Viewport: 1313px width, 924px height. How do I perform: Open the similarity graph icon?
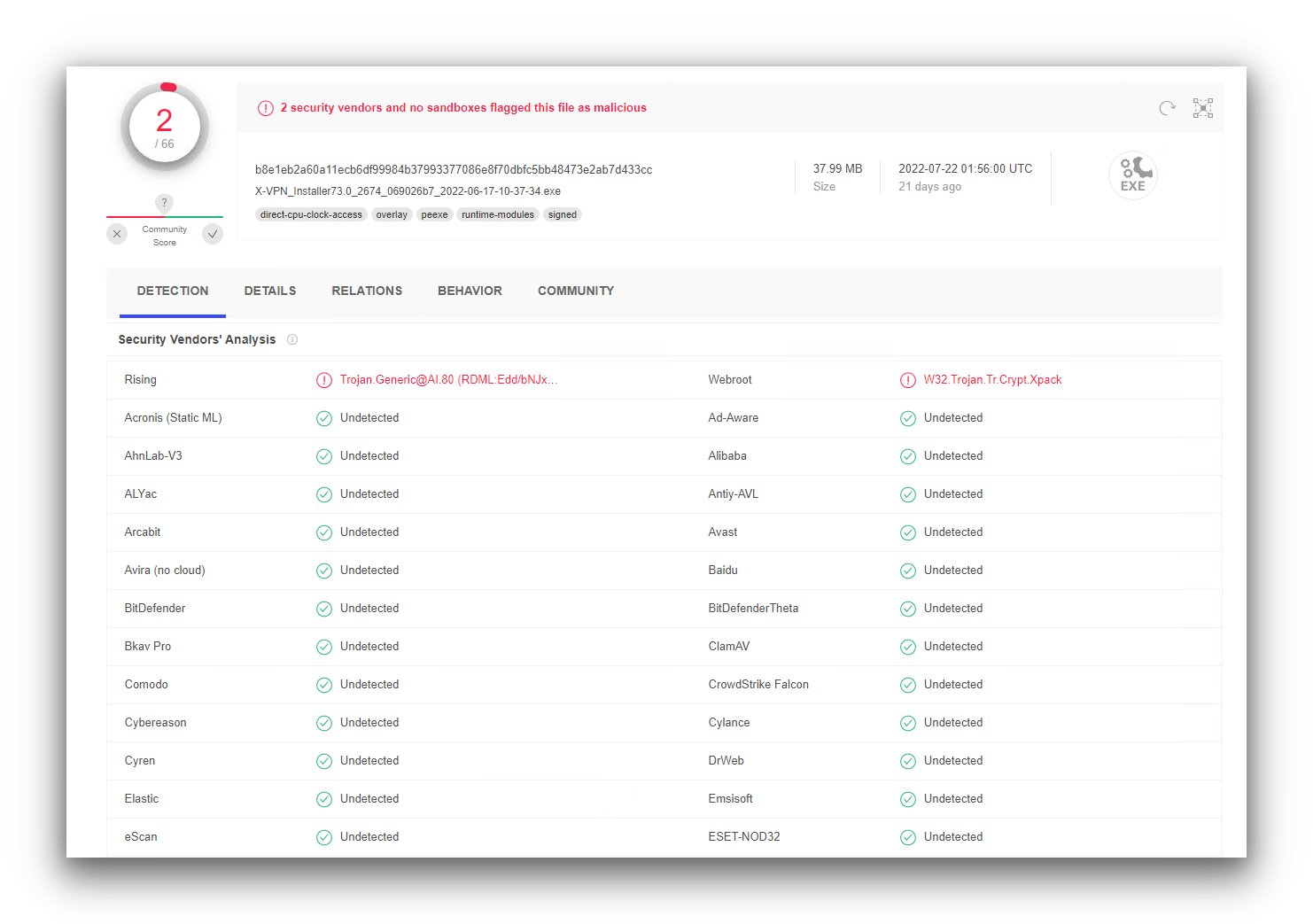coord(1202,108)
